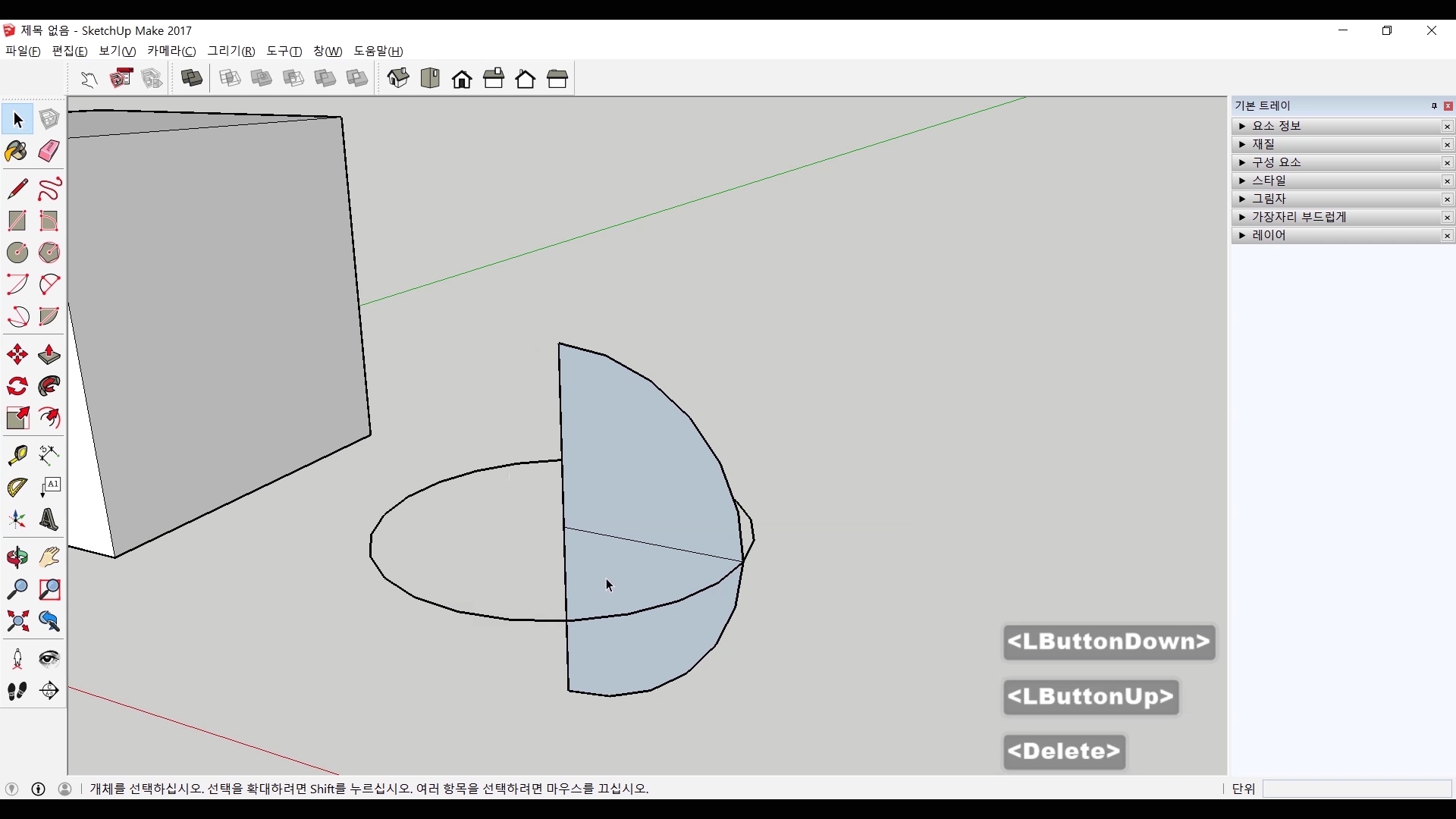
Task: Pin the 기본 트레이 panel
Action: [x=1434, y=106]
